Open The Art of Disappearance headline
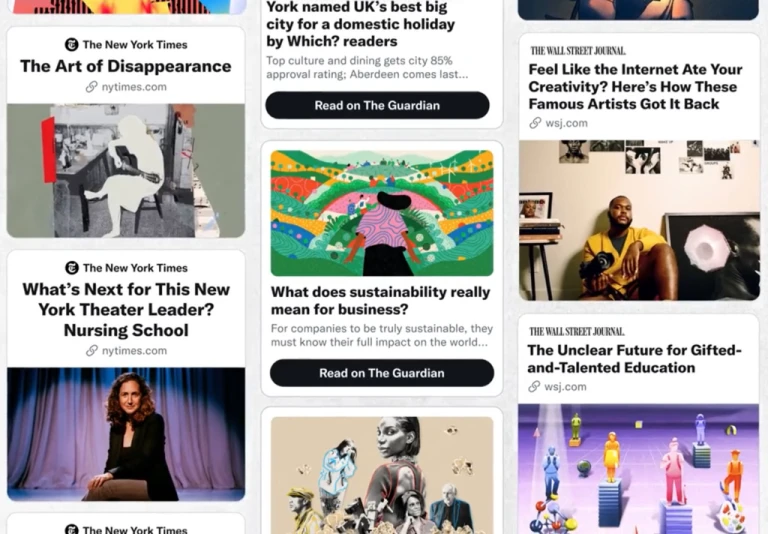 (x=126, y=66)
